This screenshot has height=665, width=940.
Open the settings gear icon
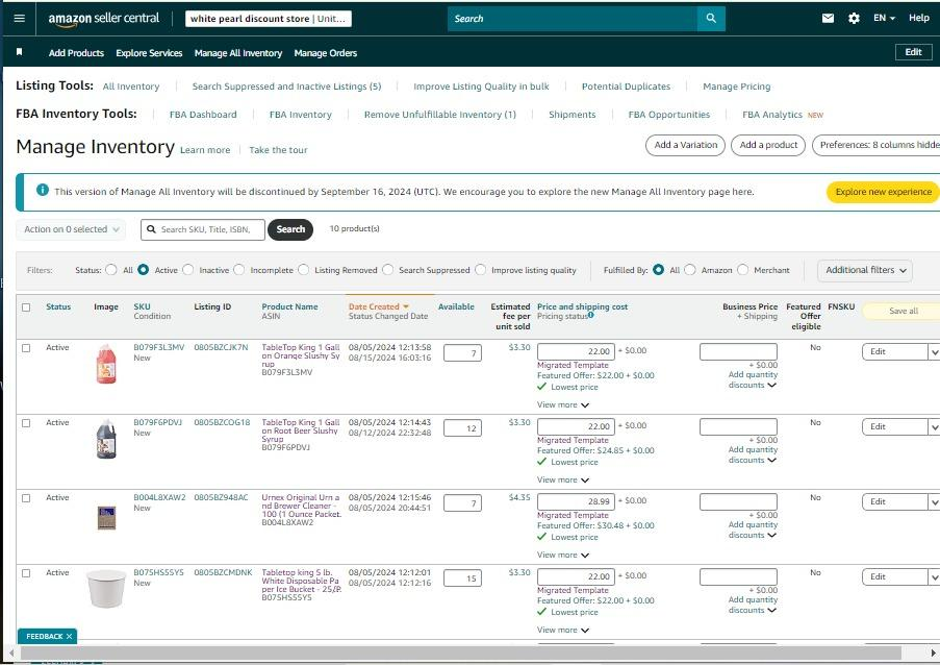click(x=854, y=18)
